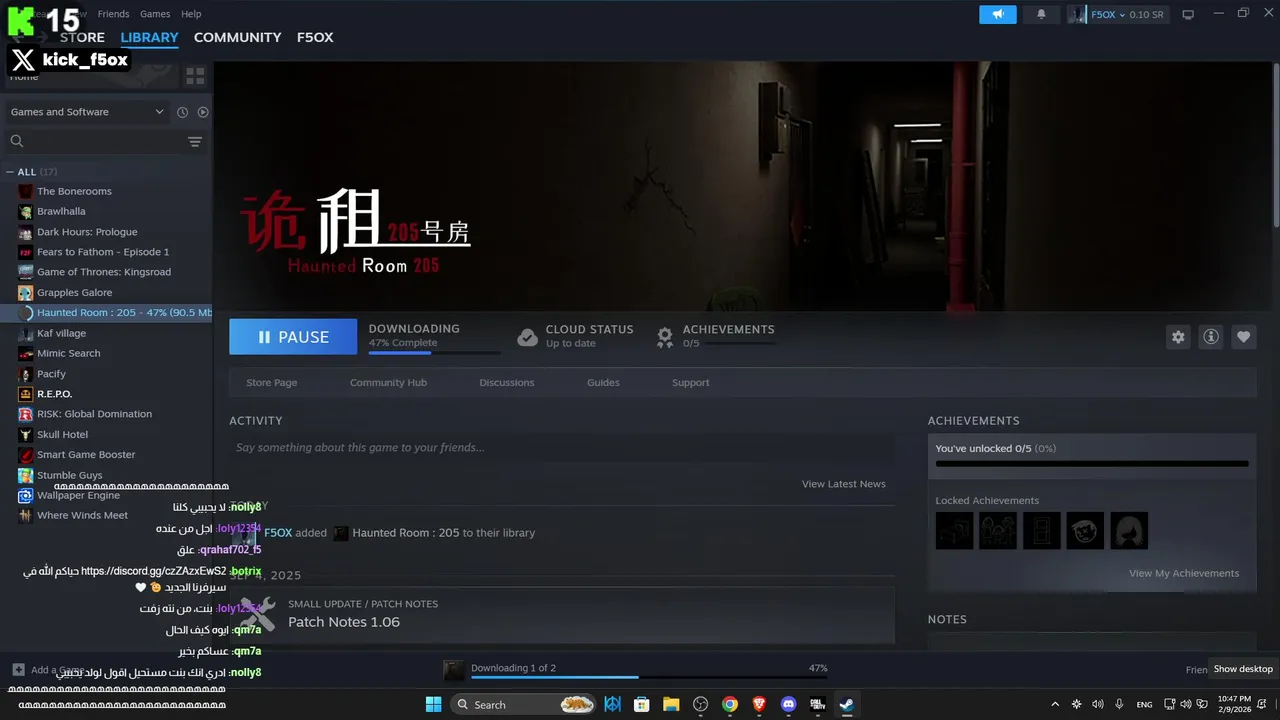The width and height of the screenshot is (1280, 720).
Task: Select Brawlhalla in the game list
Action: (x=61, y=211)
